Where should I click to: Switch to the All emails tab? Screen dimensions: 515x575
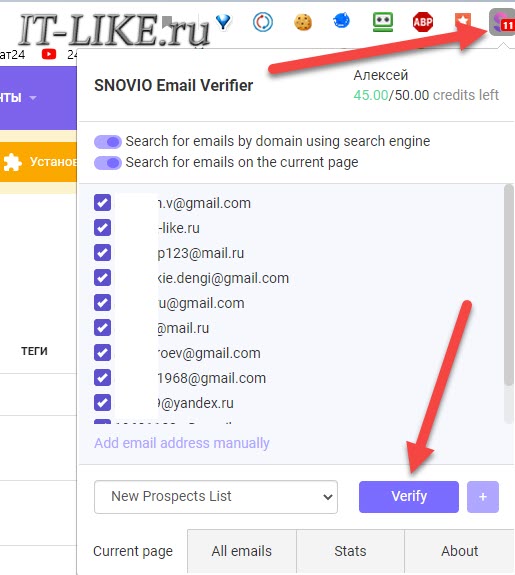click(242, 551)
